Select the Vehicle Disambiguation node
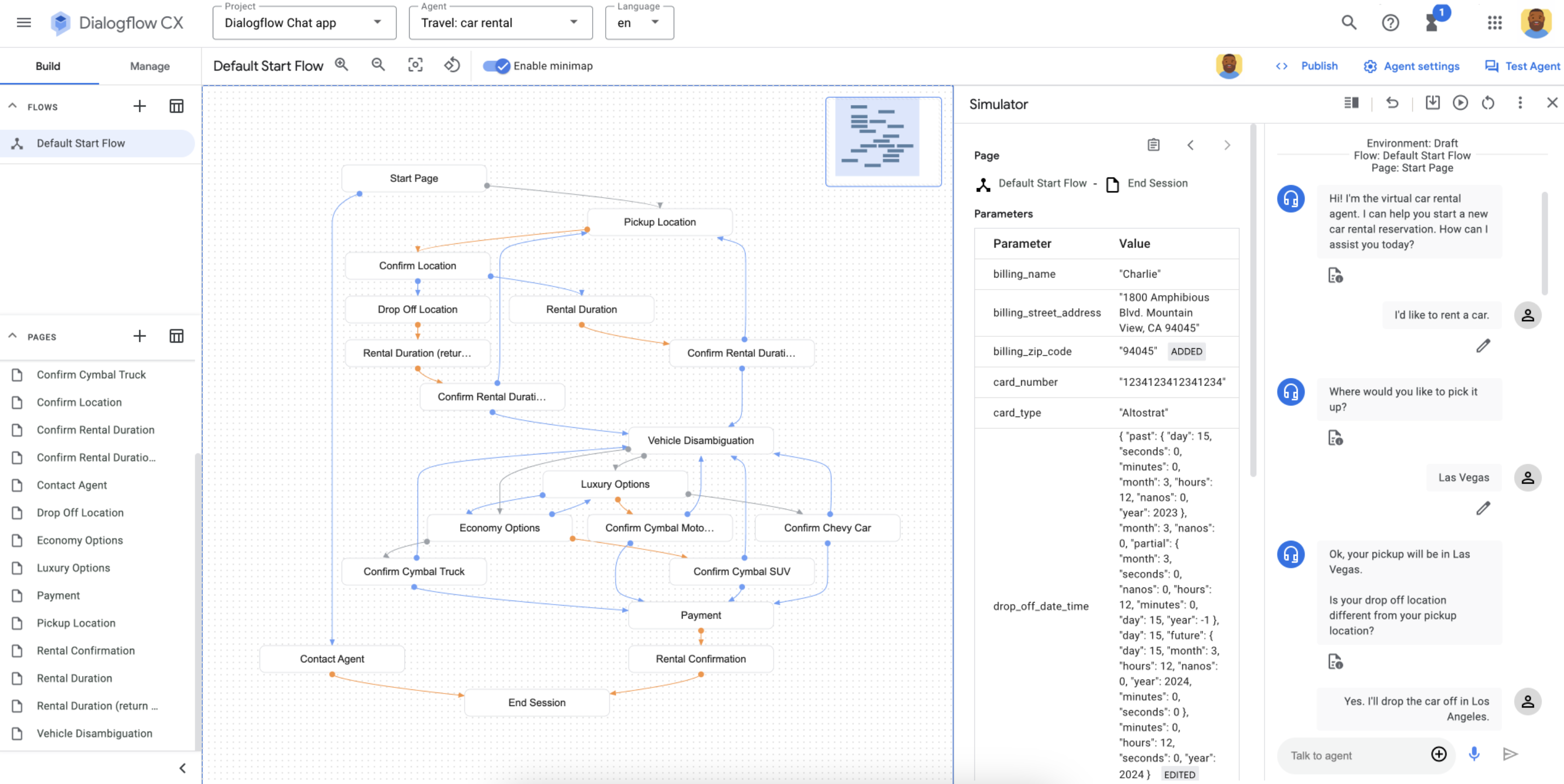This screenshot has height=784, width=1564. coord(701,440)
